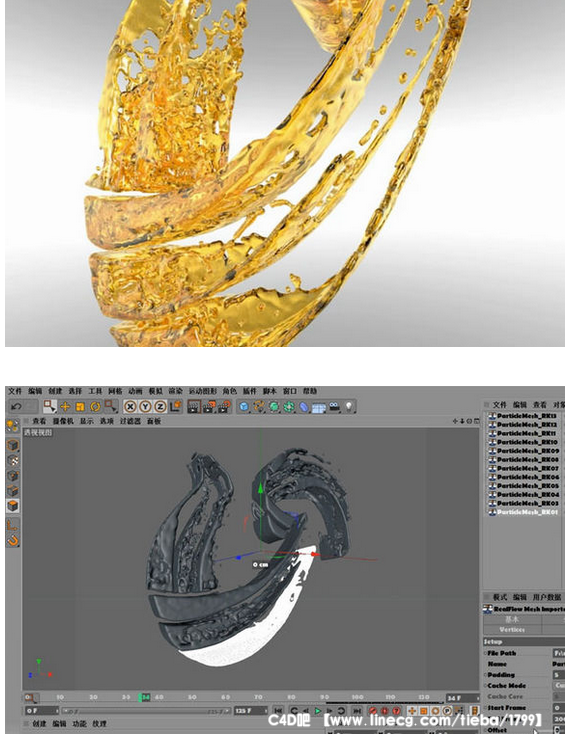Switch to Texture mode checker icon
Image resolution: width=568 pixels, height=737 pixels.
tap(13, 460)
